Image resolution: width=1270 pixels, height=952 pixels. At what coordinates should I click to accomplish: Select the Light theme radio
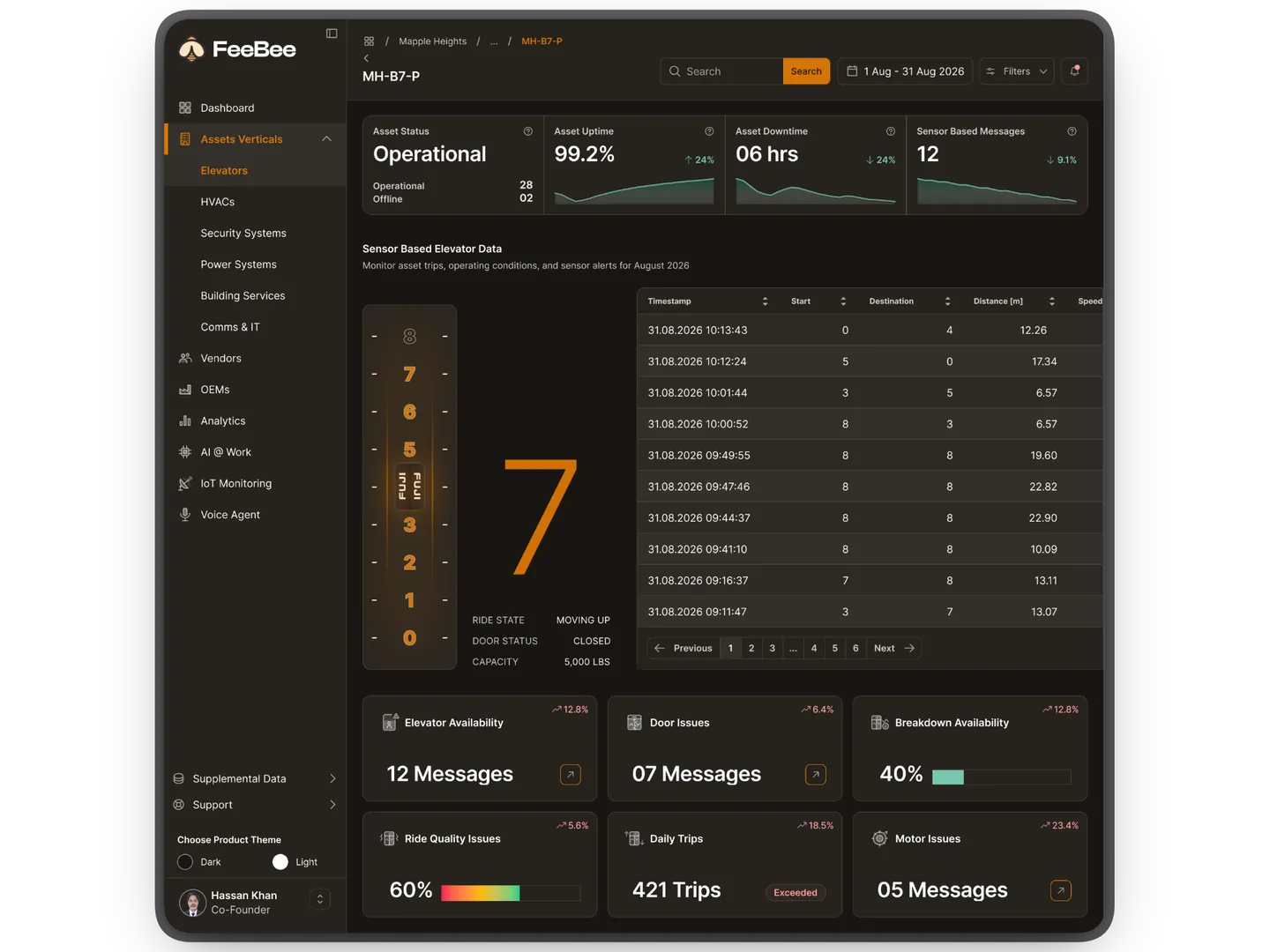point(280,862)
